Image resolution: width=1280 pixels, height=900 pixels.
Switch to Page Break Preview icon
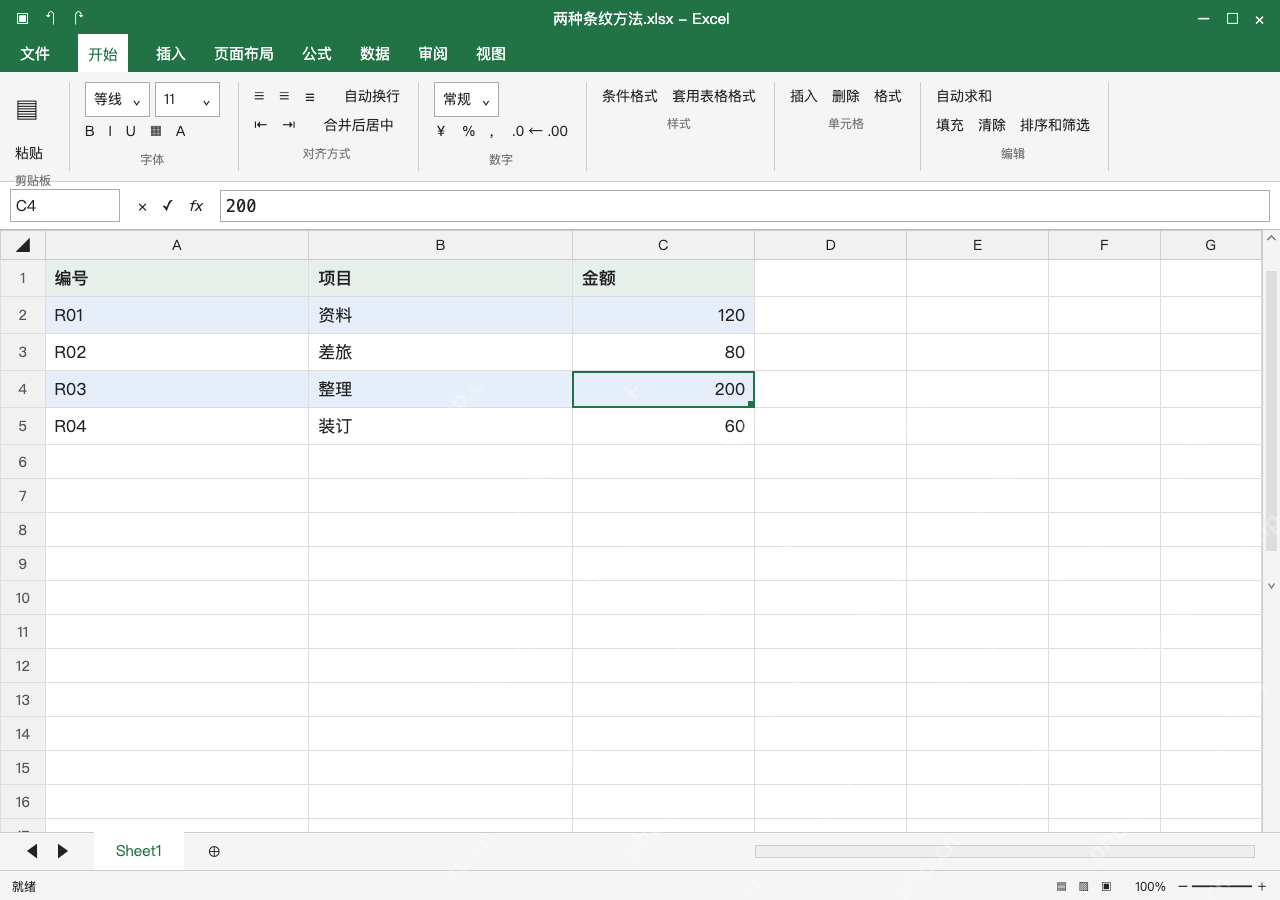pos(1106,887)
